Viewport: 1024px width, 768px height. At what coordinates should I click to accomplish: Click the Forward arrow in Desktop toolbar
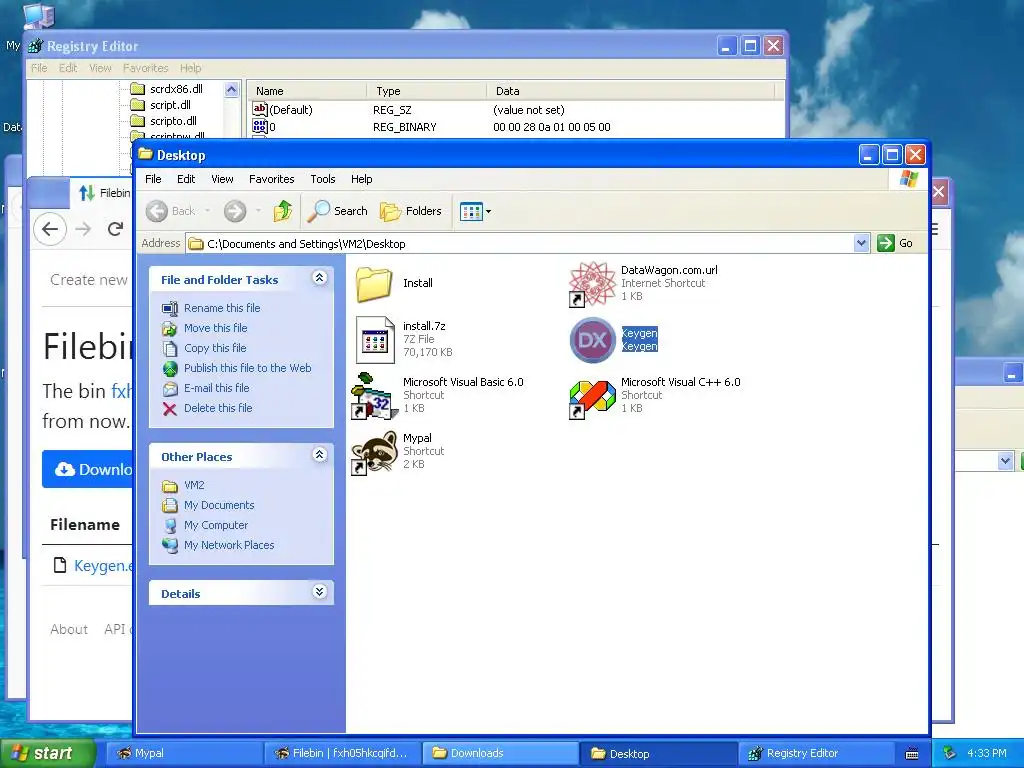pos(235,211)
